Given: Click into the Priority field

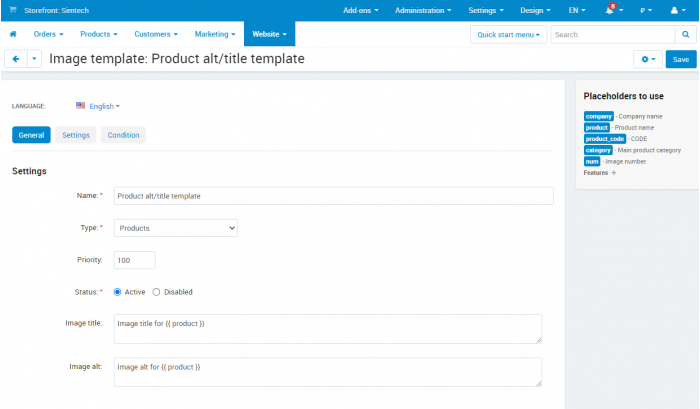Looking at the screenshot, I should click(134, 260).
